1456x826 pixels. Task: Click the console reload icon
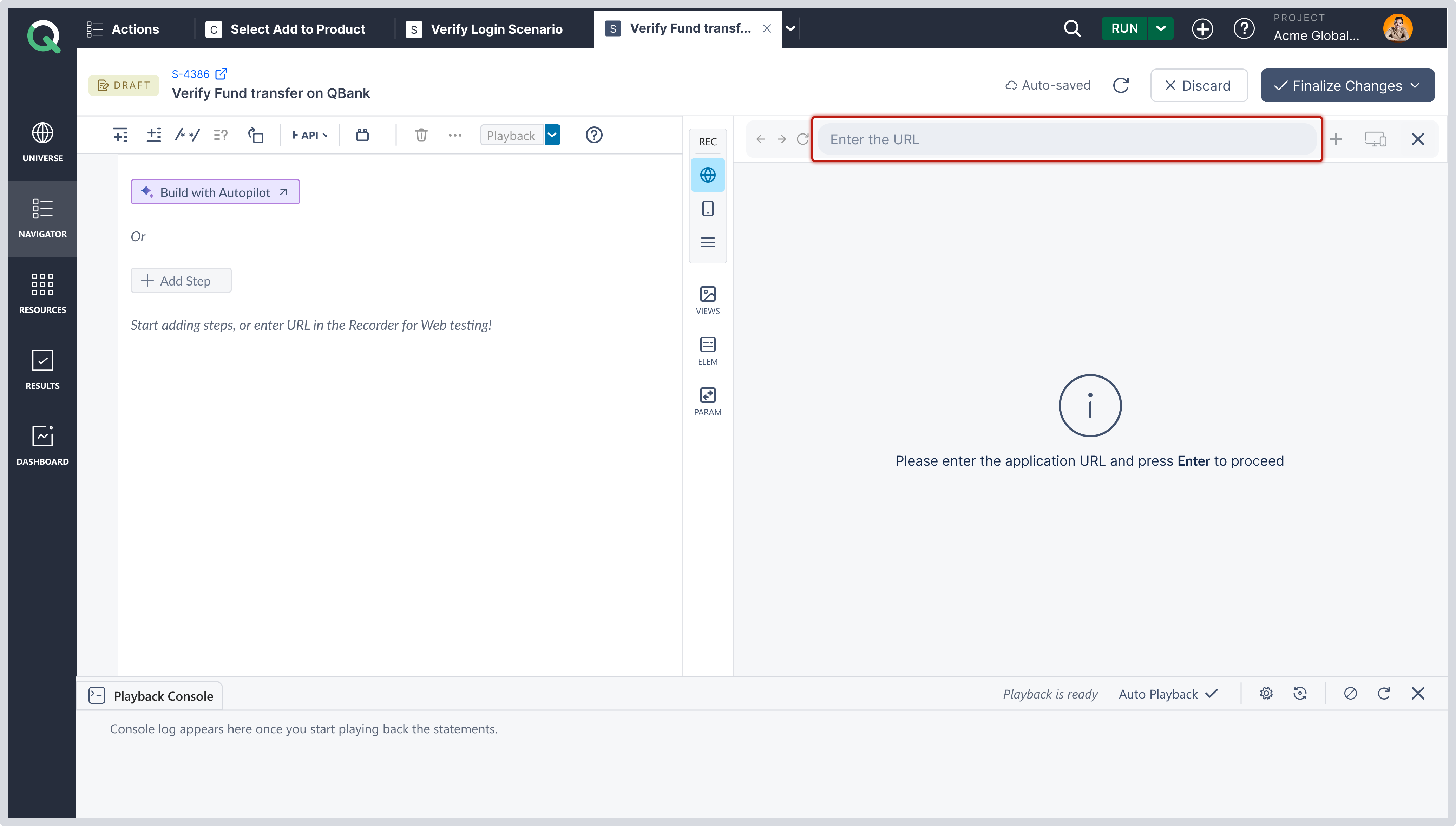pos(1383,693)
